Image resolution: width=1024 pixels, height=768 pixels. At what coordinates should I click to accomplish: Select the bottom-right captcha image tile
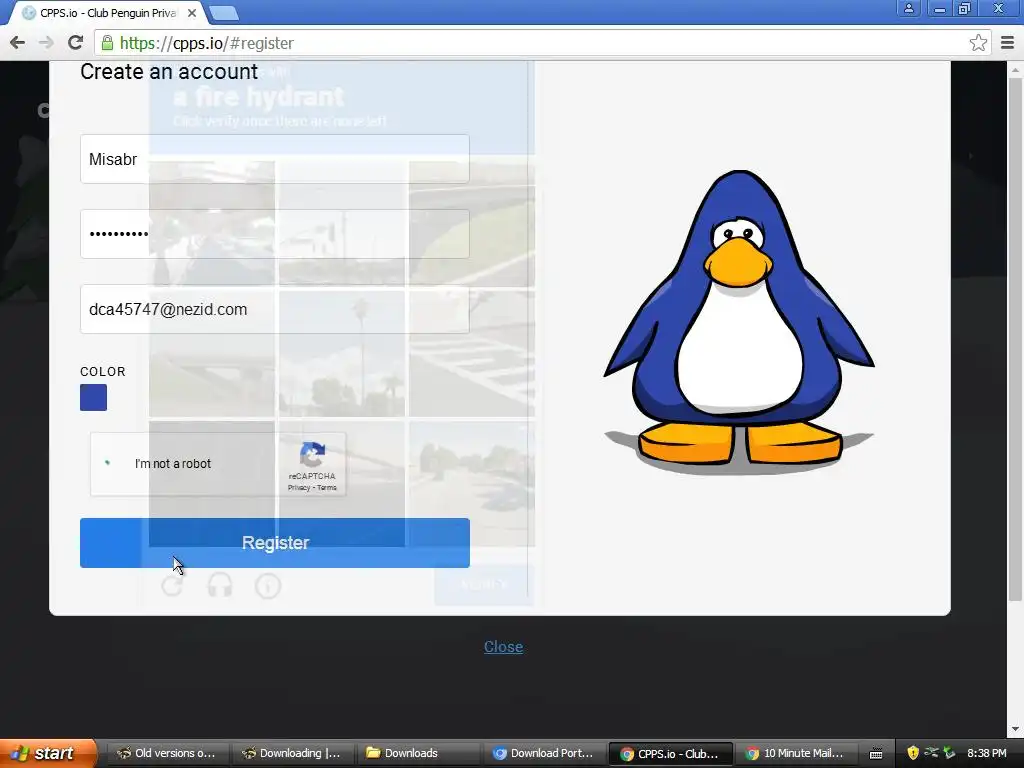[472, 483]
